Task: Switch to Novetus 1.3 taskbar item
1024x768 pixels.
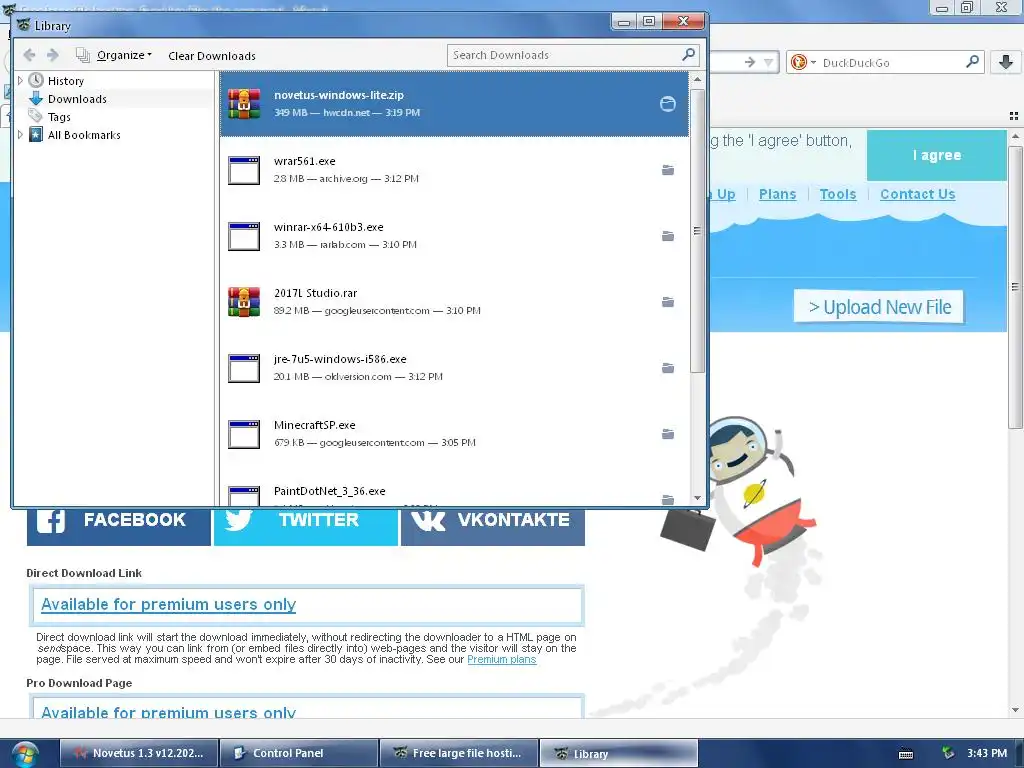Action: [139, 753]
